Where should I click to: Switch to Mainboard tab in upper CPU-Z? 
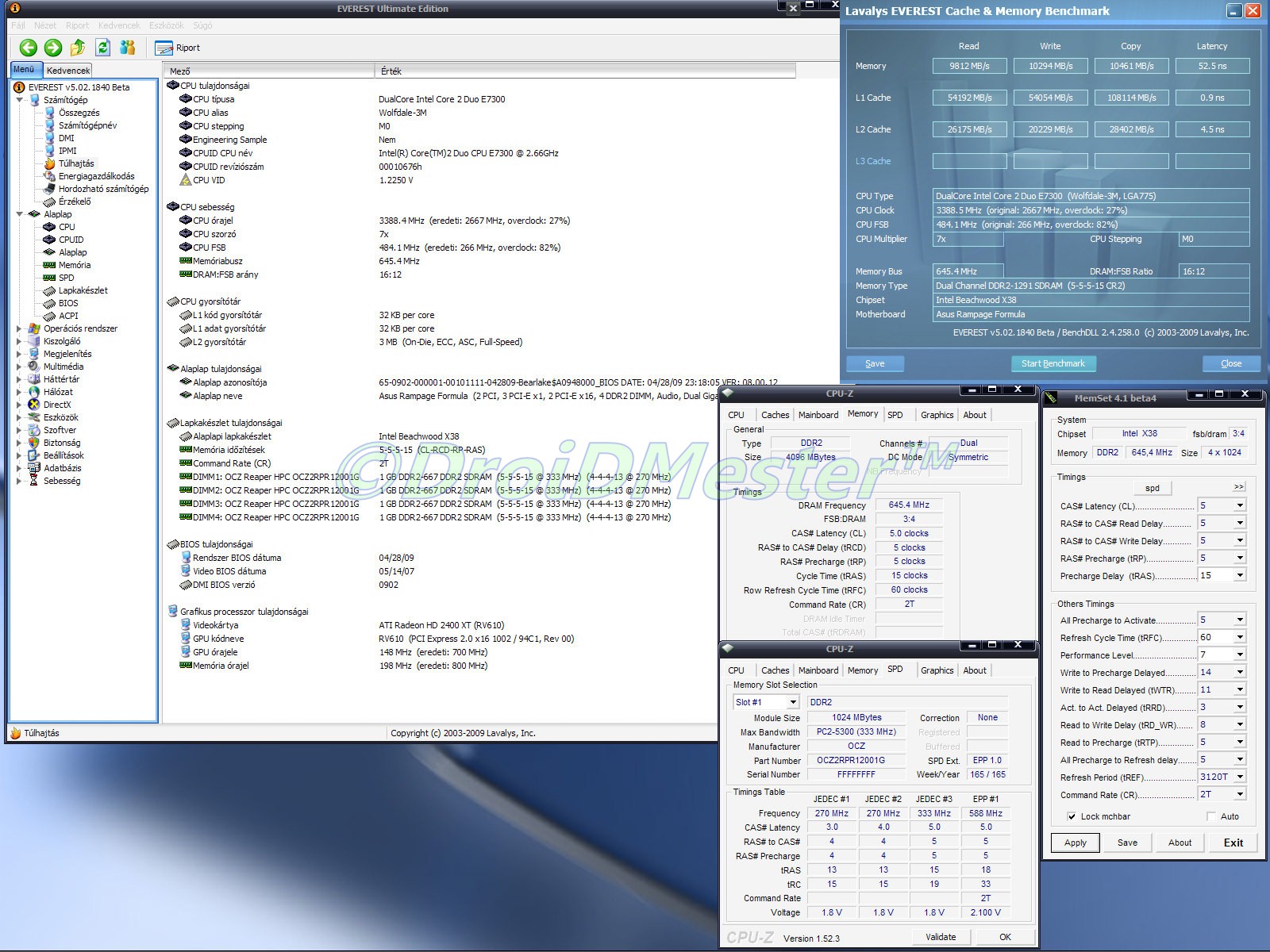click(818, 415)
